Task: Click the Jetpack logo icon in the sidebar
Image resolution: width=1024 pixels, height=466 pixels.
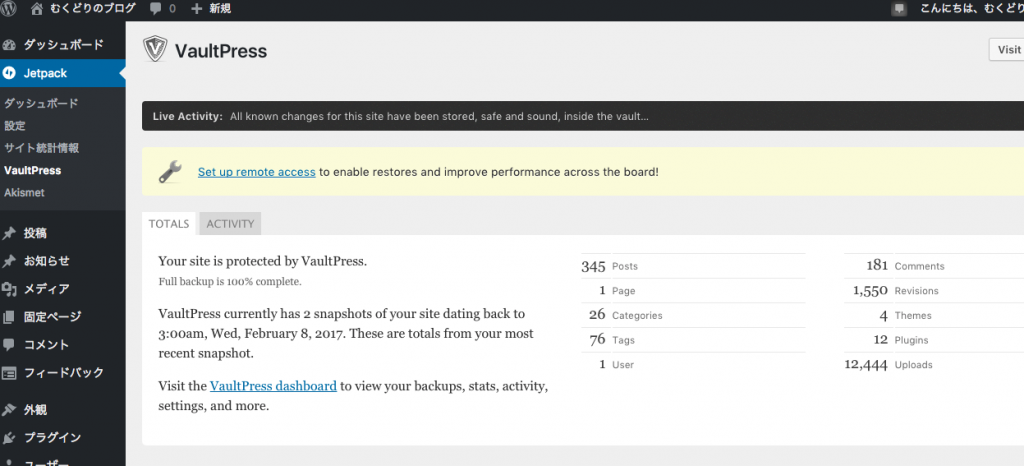Action: coord(9,73)
